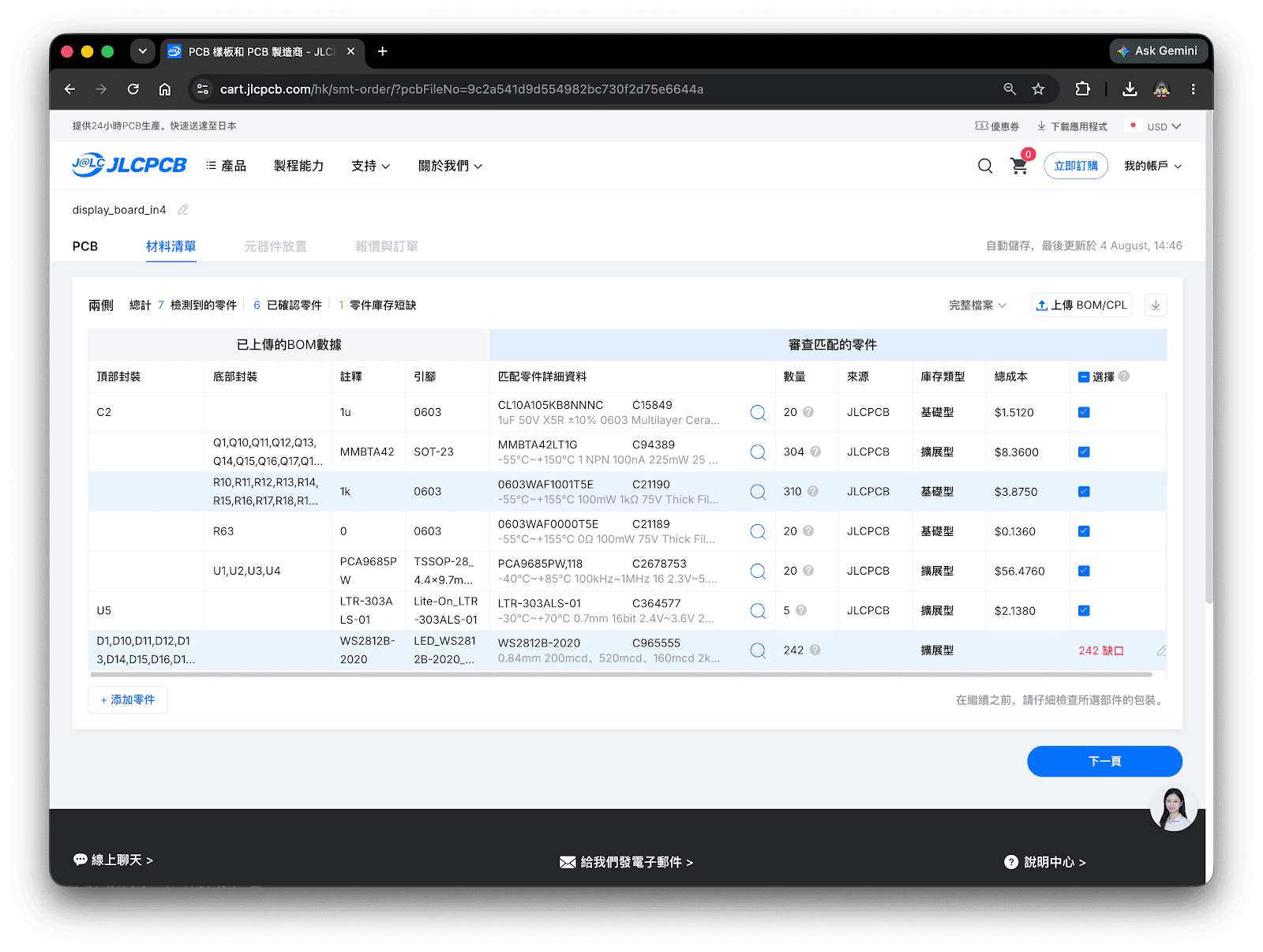
Task: Uncheck selection for MMBTA42 row
Action: 1084,452
